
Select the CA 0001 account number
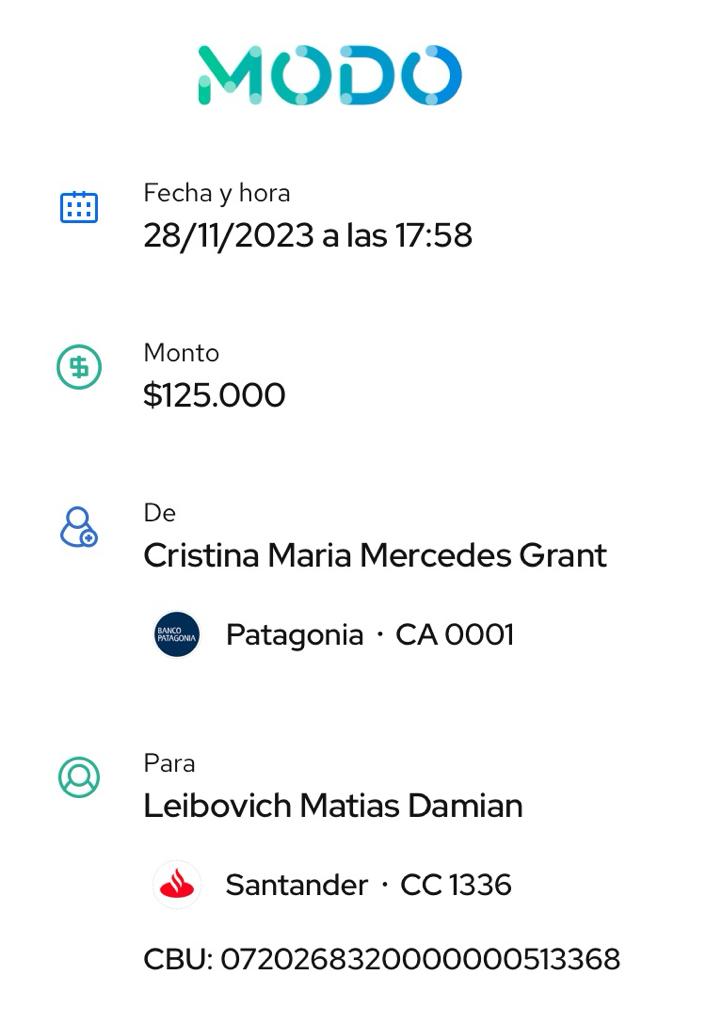(455, 635)
